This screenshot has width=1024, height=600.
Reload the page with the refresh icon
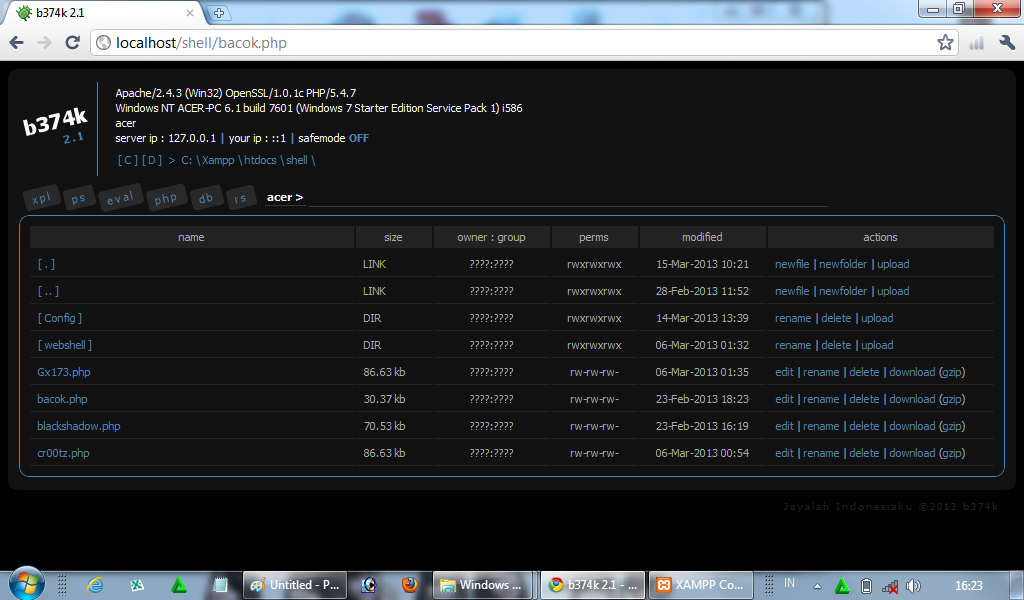[71, 43]
